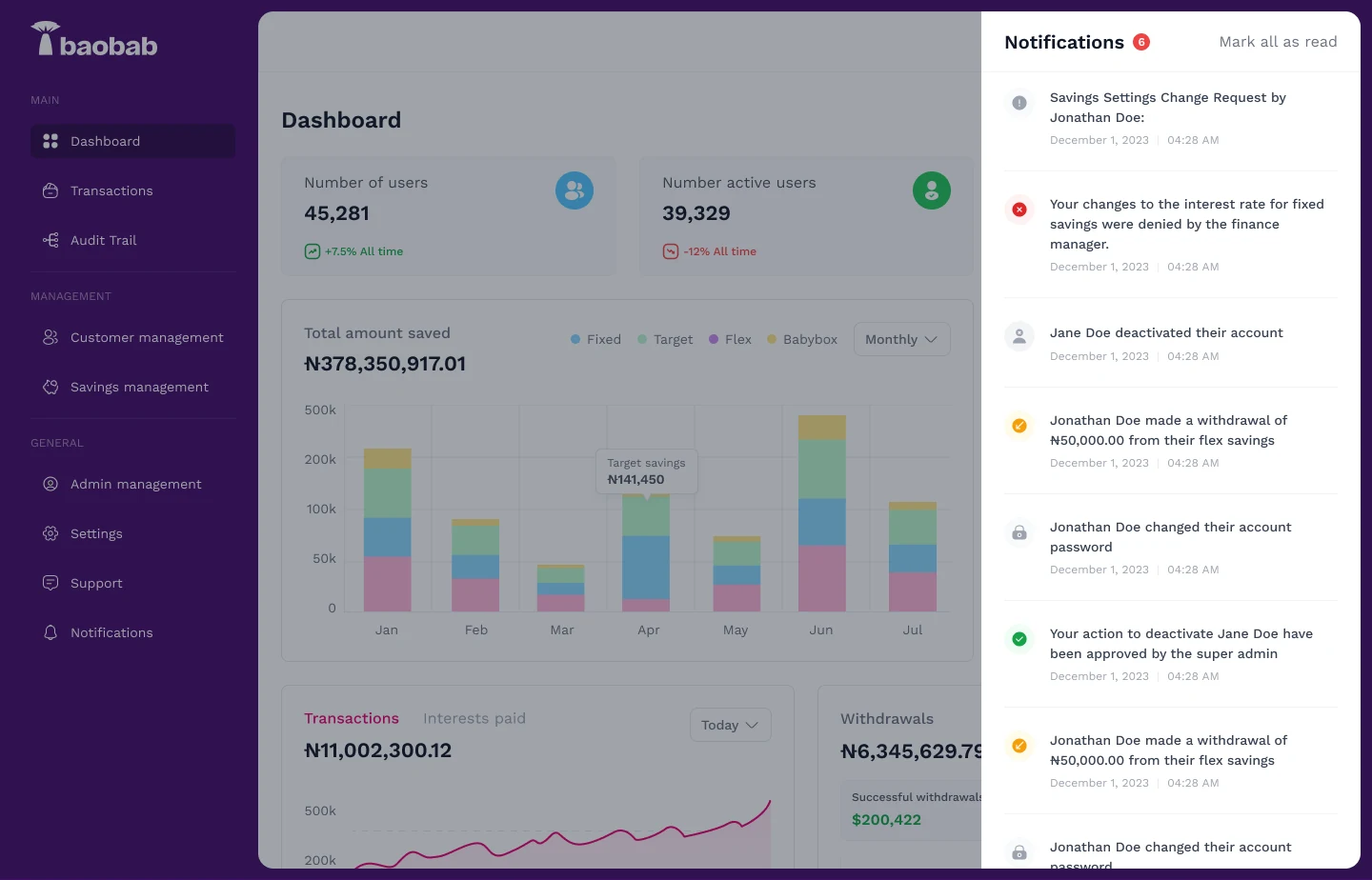This screenshot has height=880, width=1372.
Task: Click the ₦378,350,917.01 total amount saved
Action: [x=385, y=364]
